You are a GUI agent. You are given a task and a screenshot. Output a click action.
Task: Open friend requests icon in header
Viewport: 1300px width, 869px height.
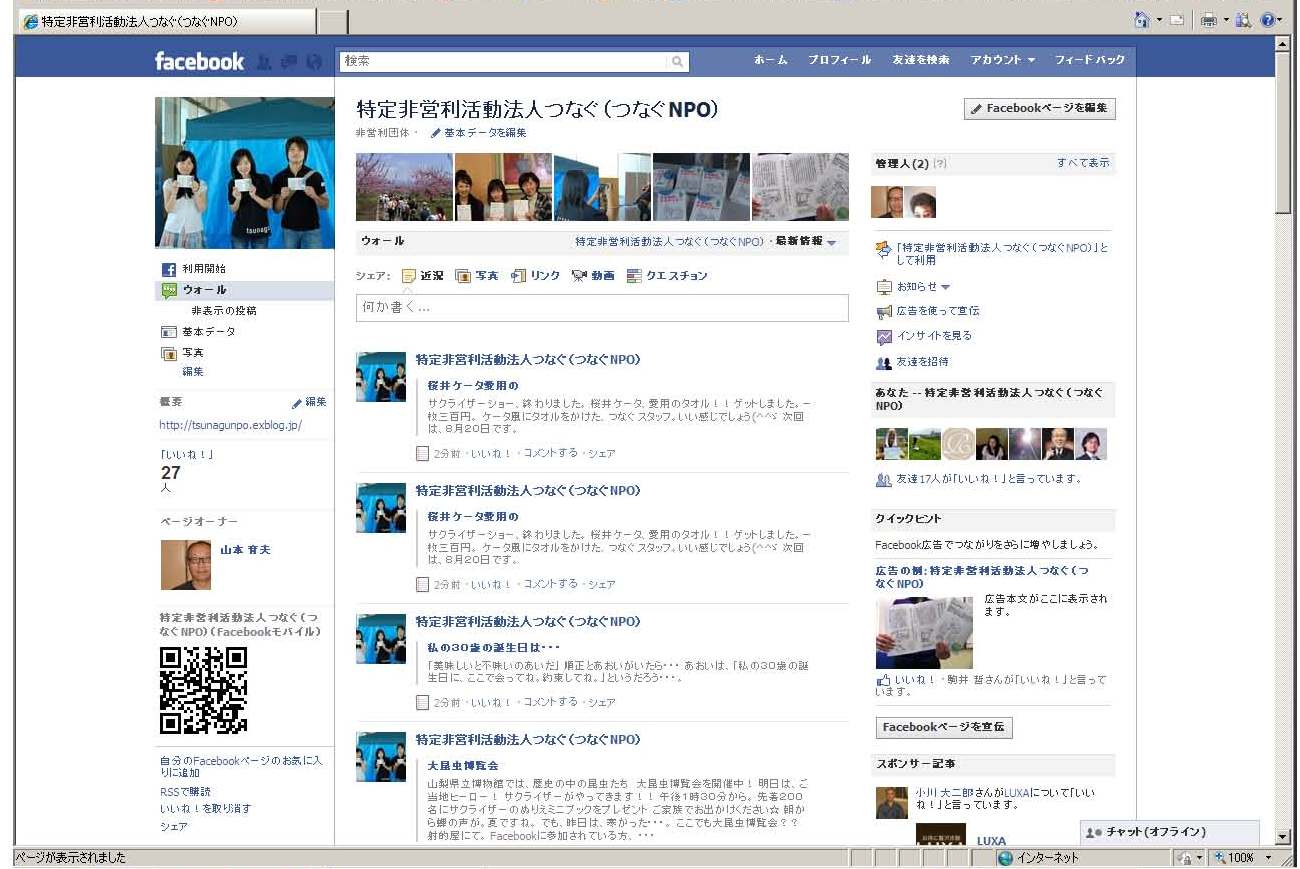264,62
